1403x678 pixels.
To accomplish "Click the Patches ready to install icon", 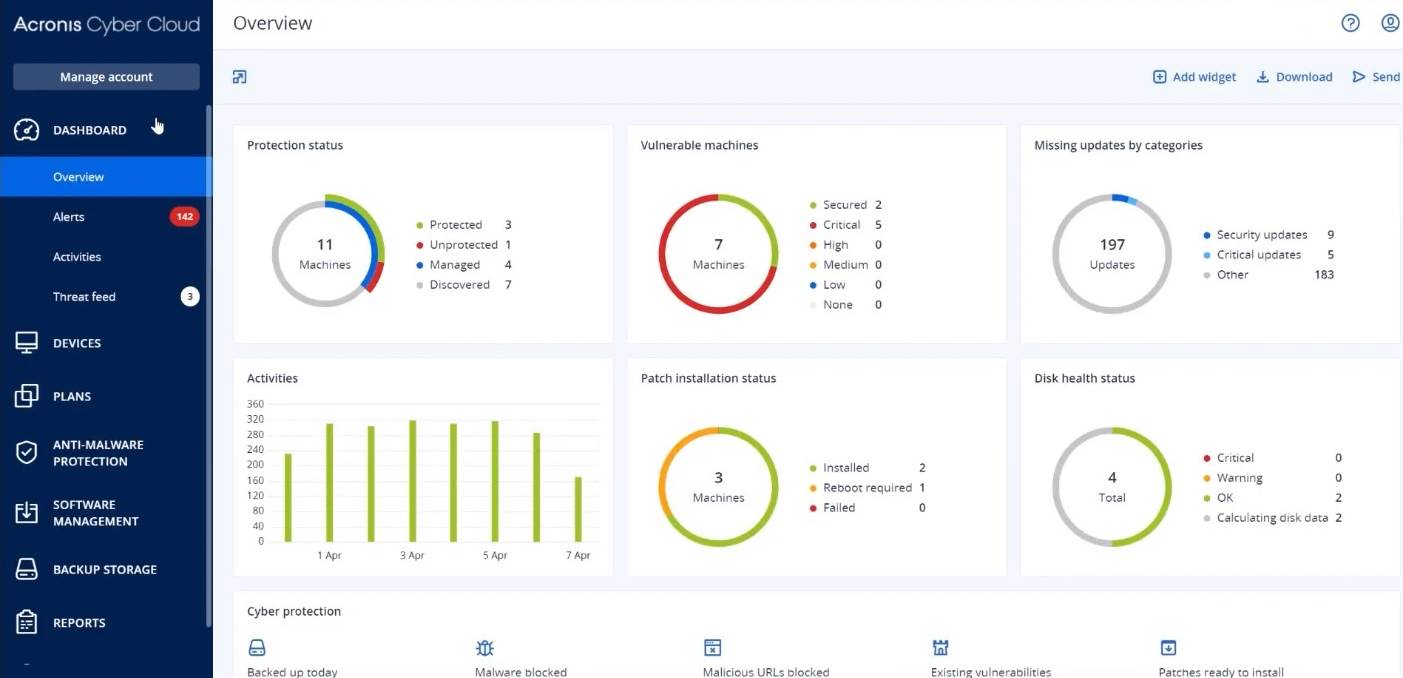I will point(1167,647).
